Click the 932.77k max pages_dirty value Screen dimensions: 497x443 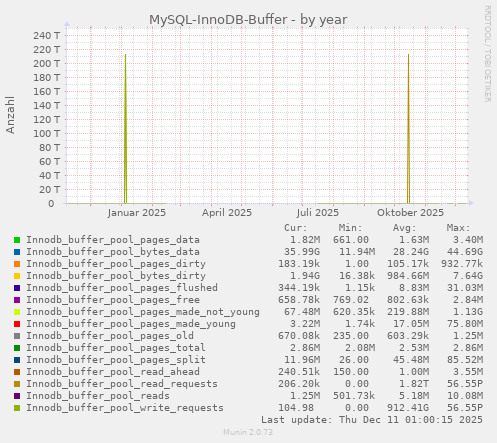click(462, 264)
